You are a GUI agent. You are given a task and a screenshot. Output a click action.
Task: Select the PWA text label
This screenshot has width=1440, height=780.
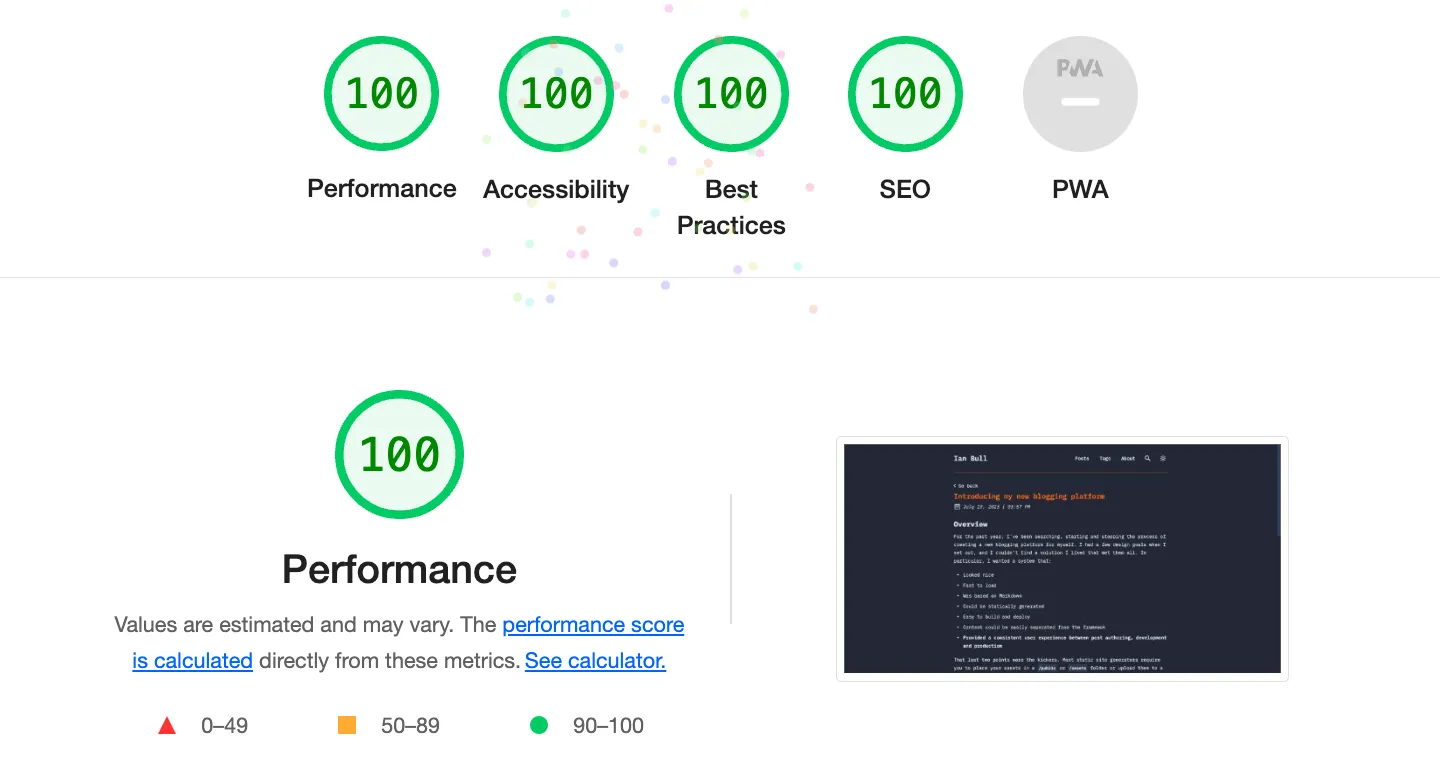[1080, 189]
